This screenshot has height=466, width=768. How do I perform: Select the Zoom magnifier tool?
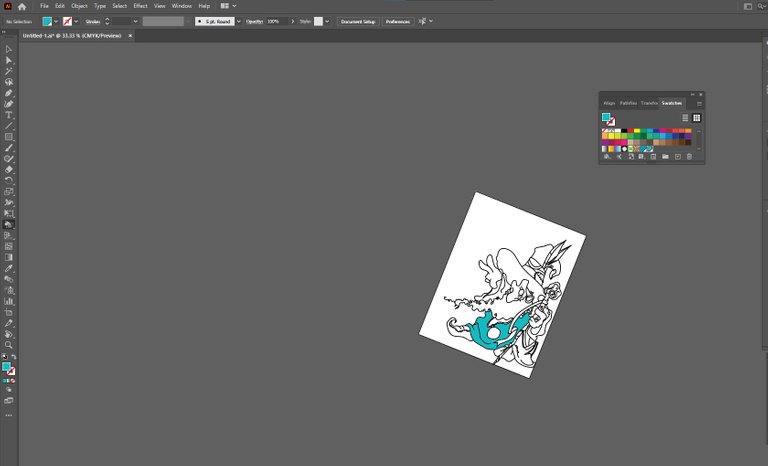[8, 345]
